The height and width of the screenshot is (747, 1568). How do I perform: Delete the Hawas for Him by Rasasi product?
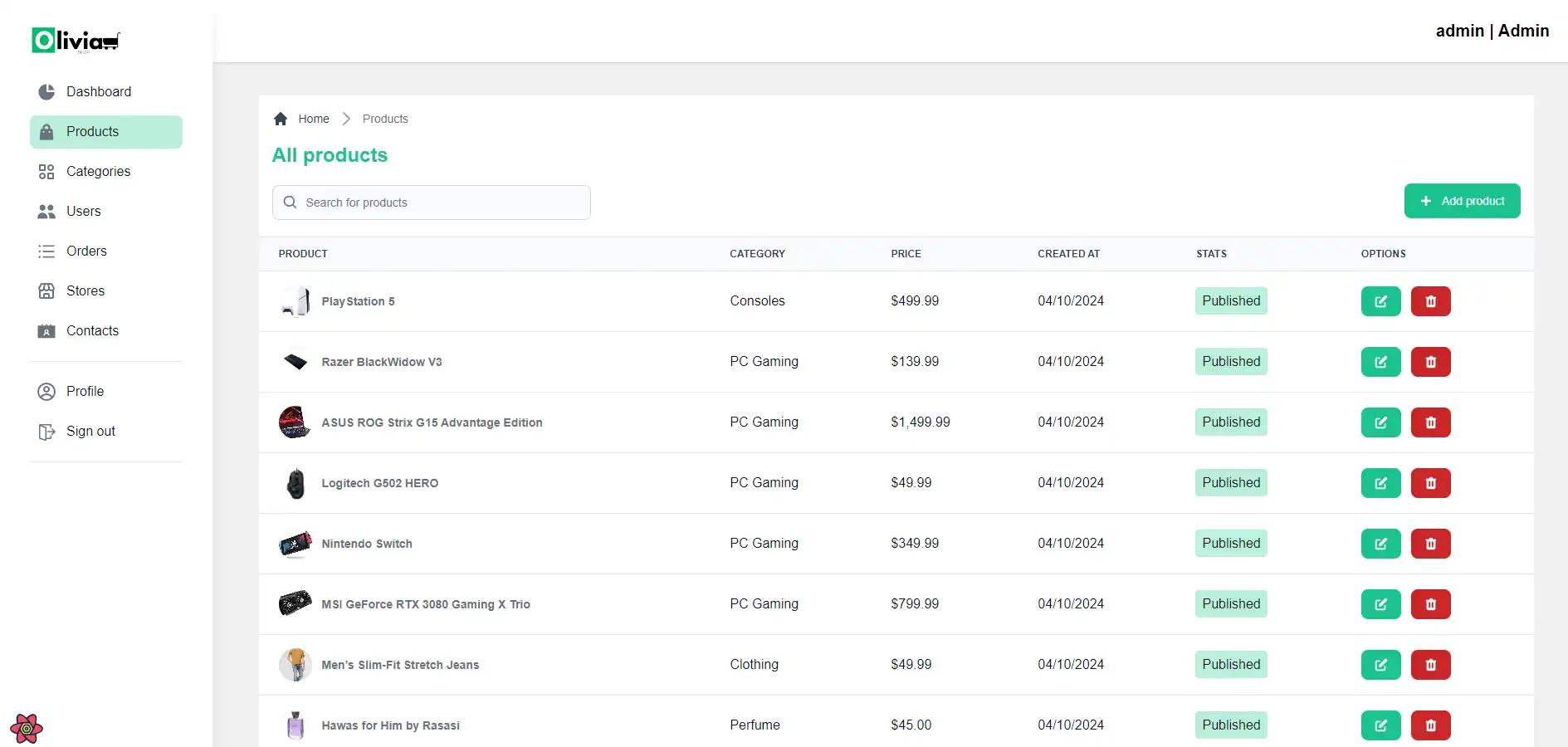[1429, 725]
